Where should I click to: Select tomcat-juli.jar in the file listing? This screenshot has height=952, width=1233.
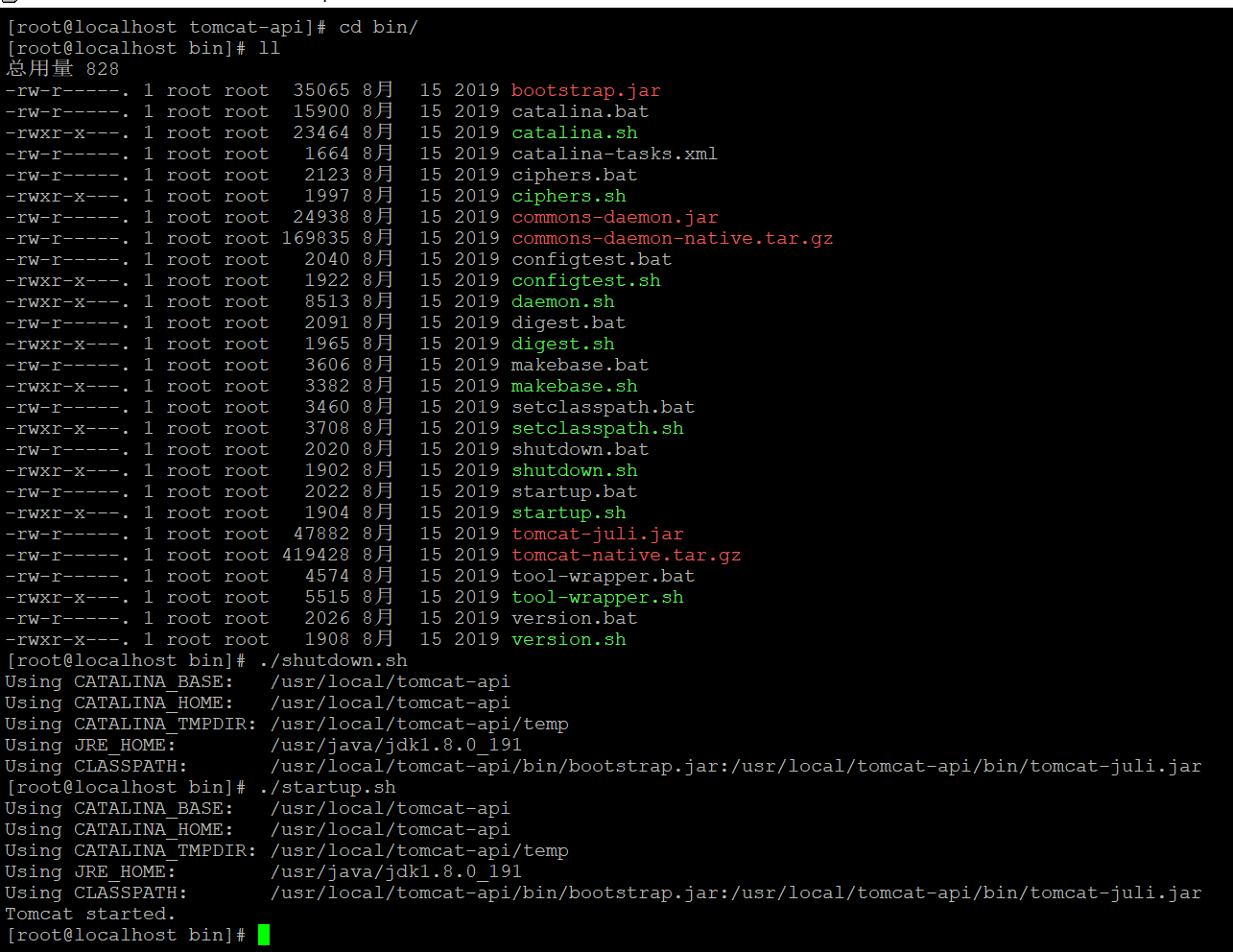pos(597,534)
